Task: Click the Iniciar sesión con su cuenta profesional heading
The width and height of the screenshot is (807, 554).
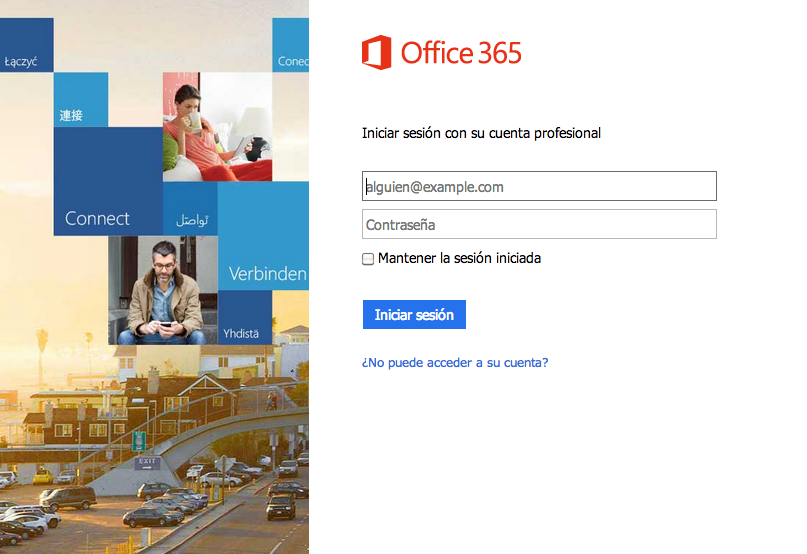Action: (481, 133)
